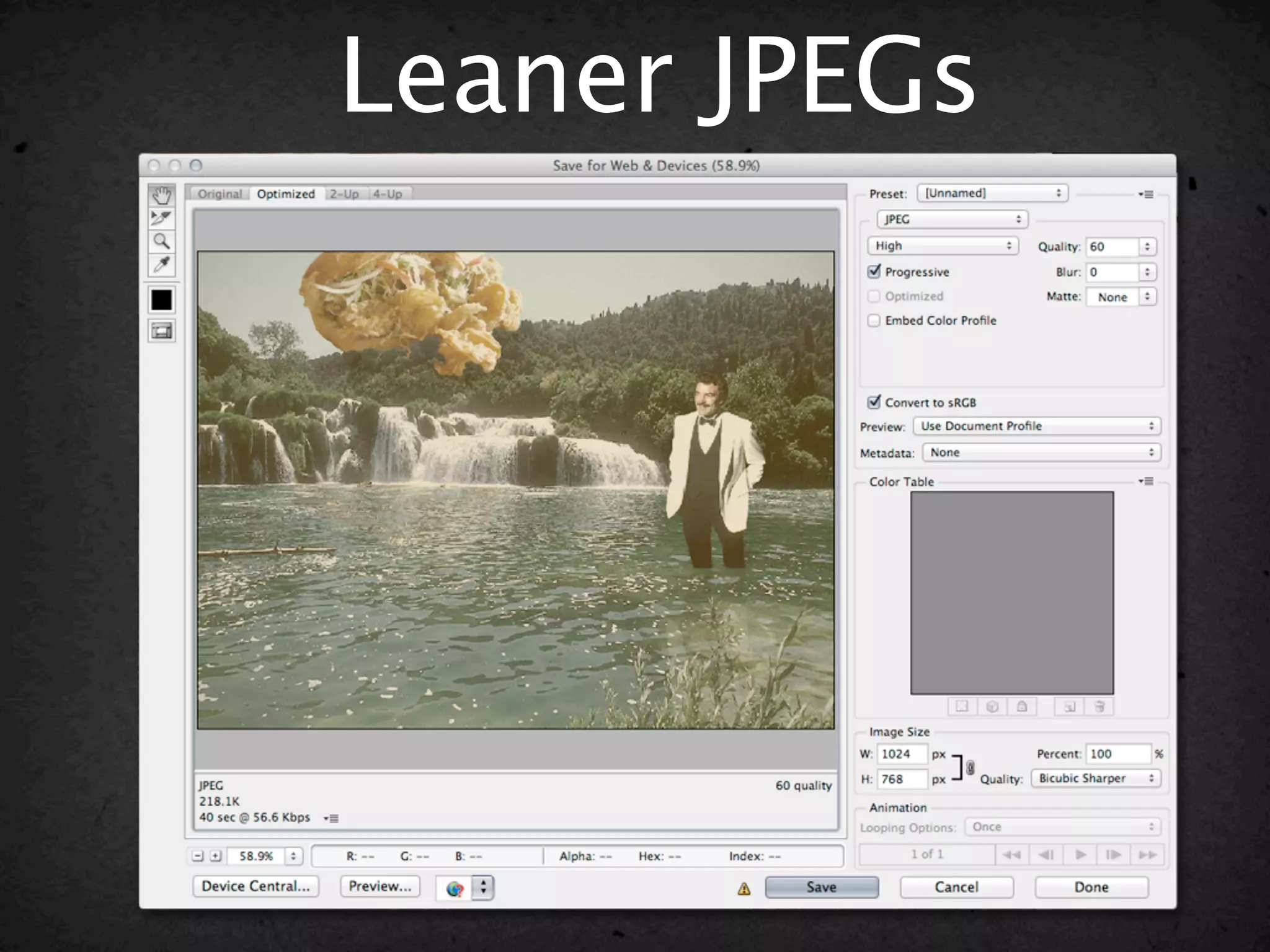Enable Embed Color Profile
The height and width of the screenshot is (952, 1270).
click(874, 320)
